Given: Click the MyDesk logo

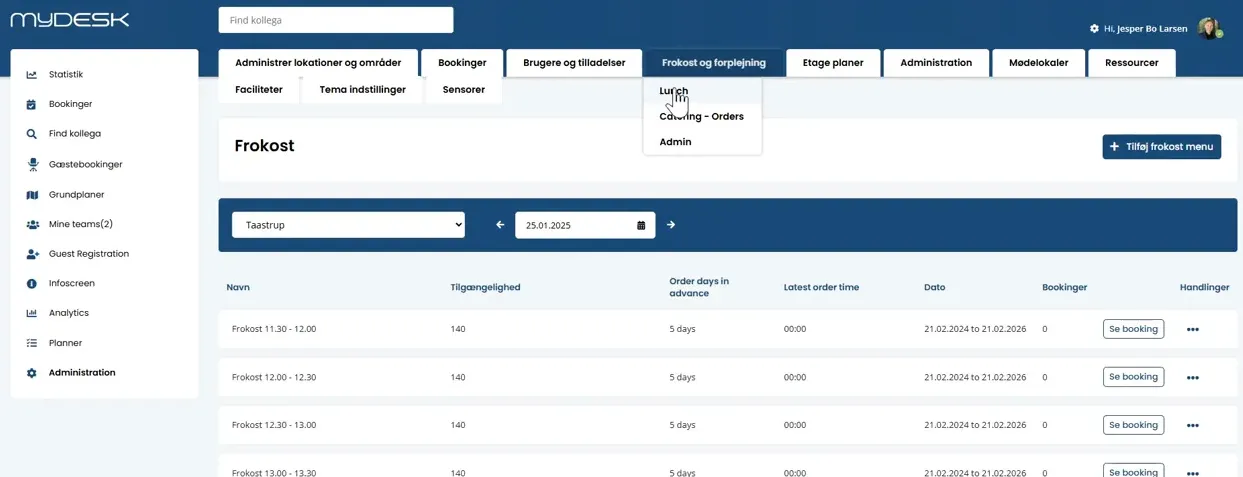Looking at the screenshot, I should pyautogui.click(x=70, y=19).
